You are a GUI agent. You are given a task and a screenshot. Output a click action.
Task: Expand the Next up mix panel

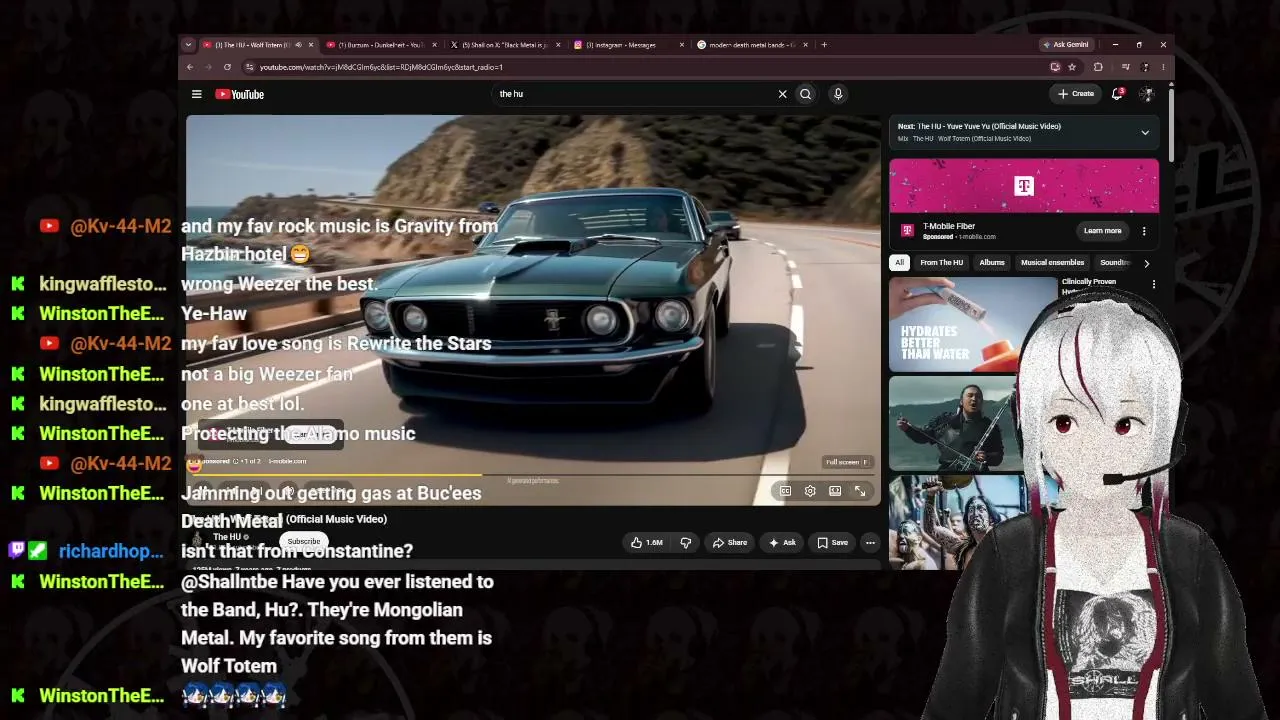pyautogui.click(x=1145, y=132)
